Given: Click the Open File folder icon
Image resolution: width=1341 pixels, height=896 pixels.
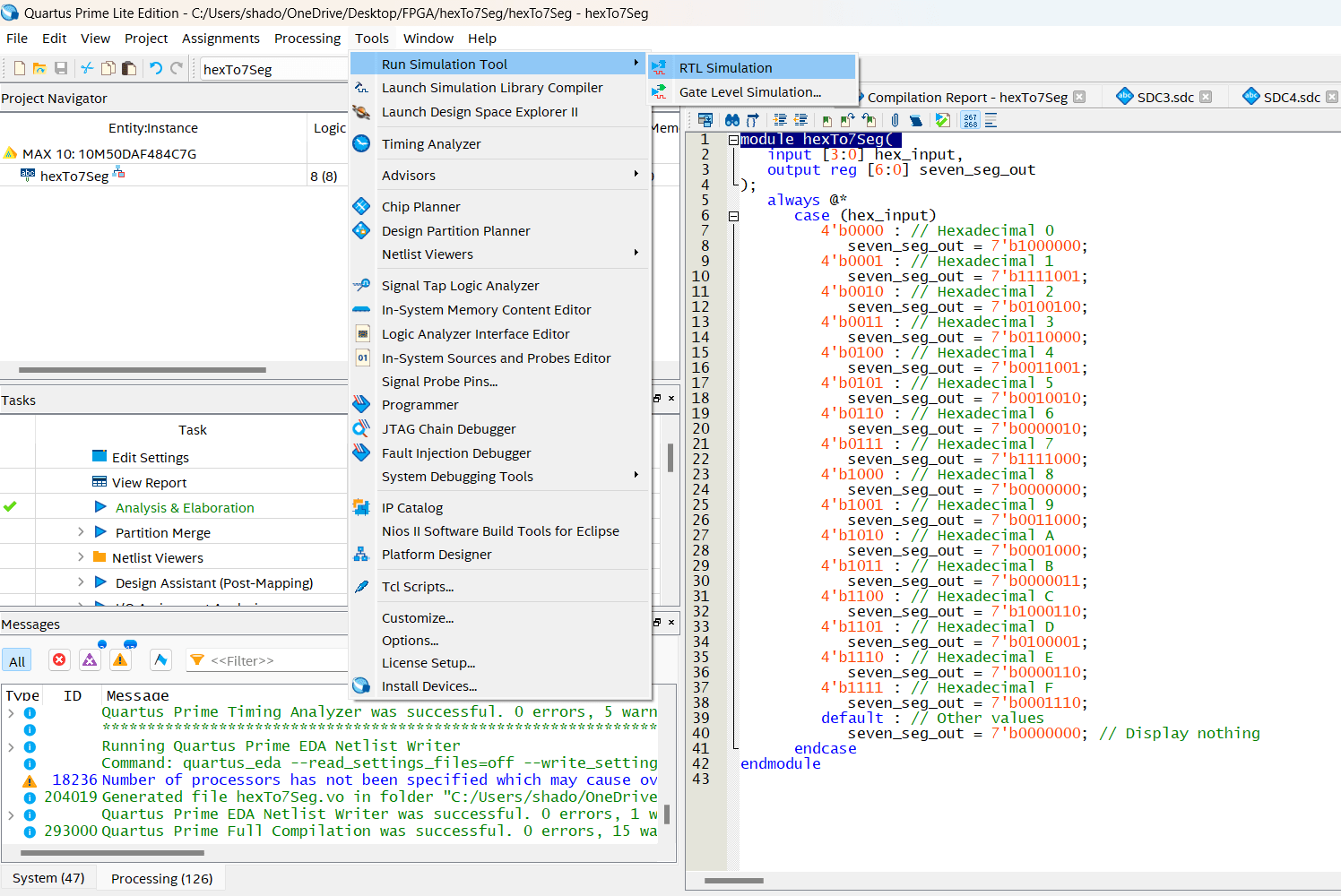Looking at the screenshot, I should pos(39,68).
